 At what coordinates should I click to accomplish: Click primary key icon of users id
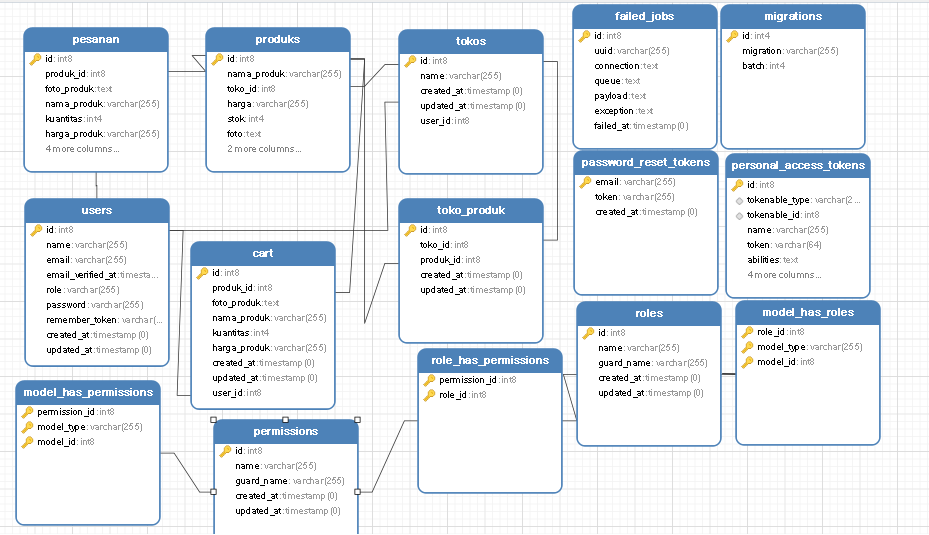point(36,230)
